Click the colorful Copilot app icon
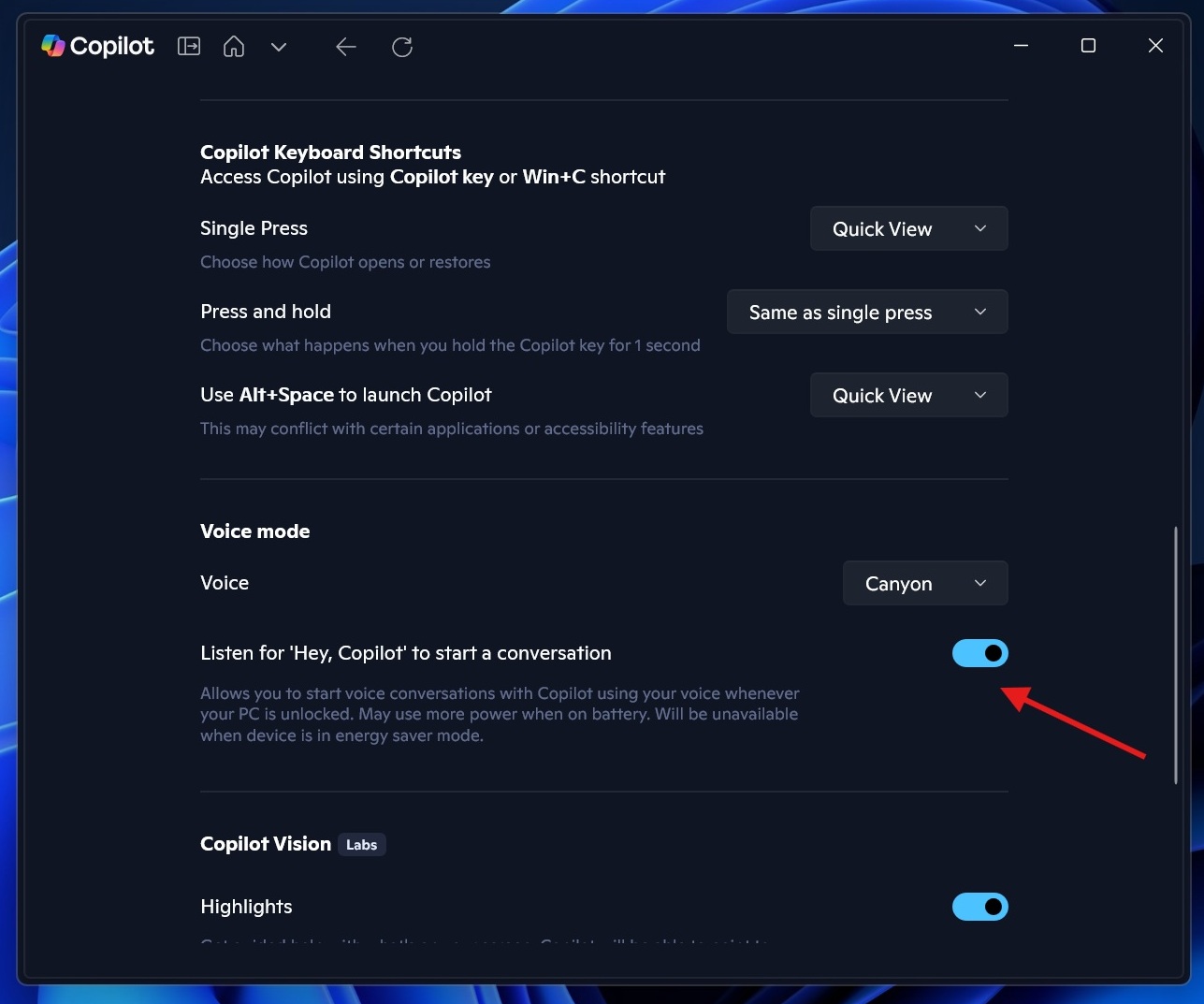This screenshot has height=1004, width=1204. pos(53,45)
